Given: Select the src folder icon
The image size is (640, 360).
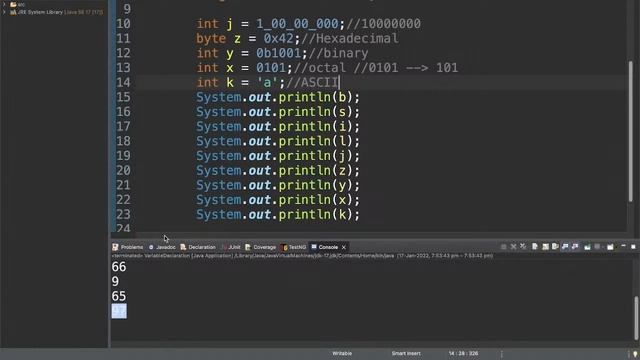Looking at the screenshot, I should click(13, 4).
